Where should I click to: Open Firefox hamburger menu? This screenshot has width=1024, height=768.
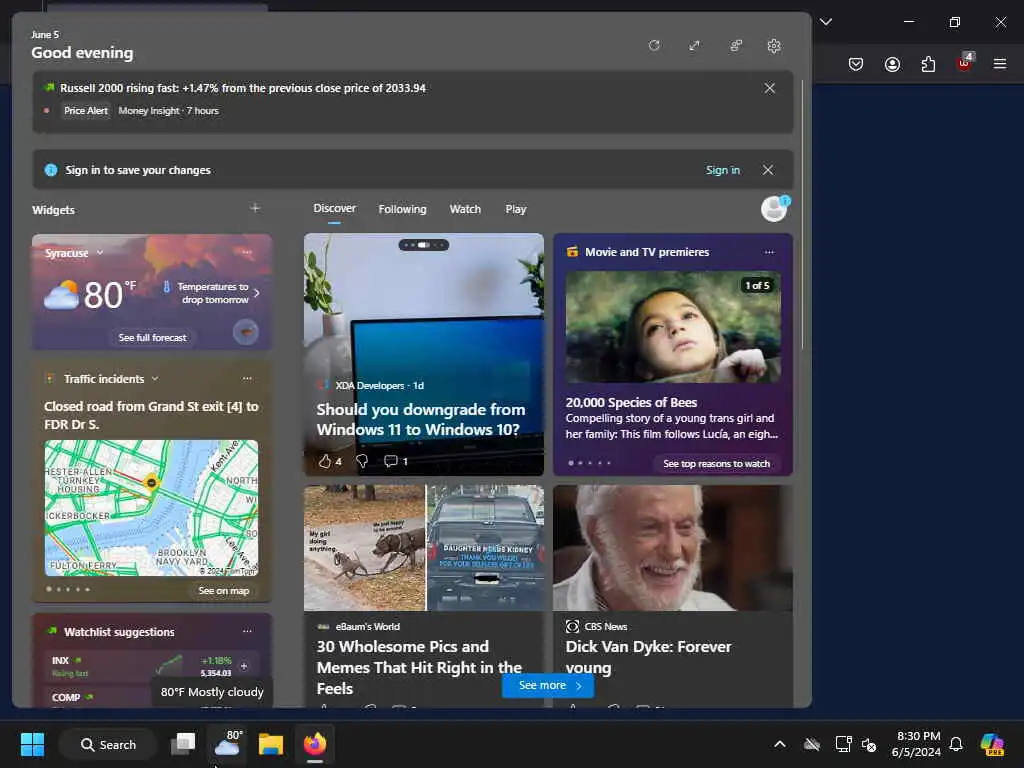click(1000, 64)
